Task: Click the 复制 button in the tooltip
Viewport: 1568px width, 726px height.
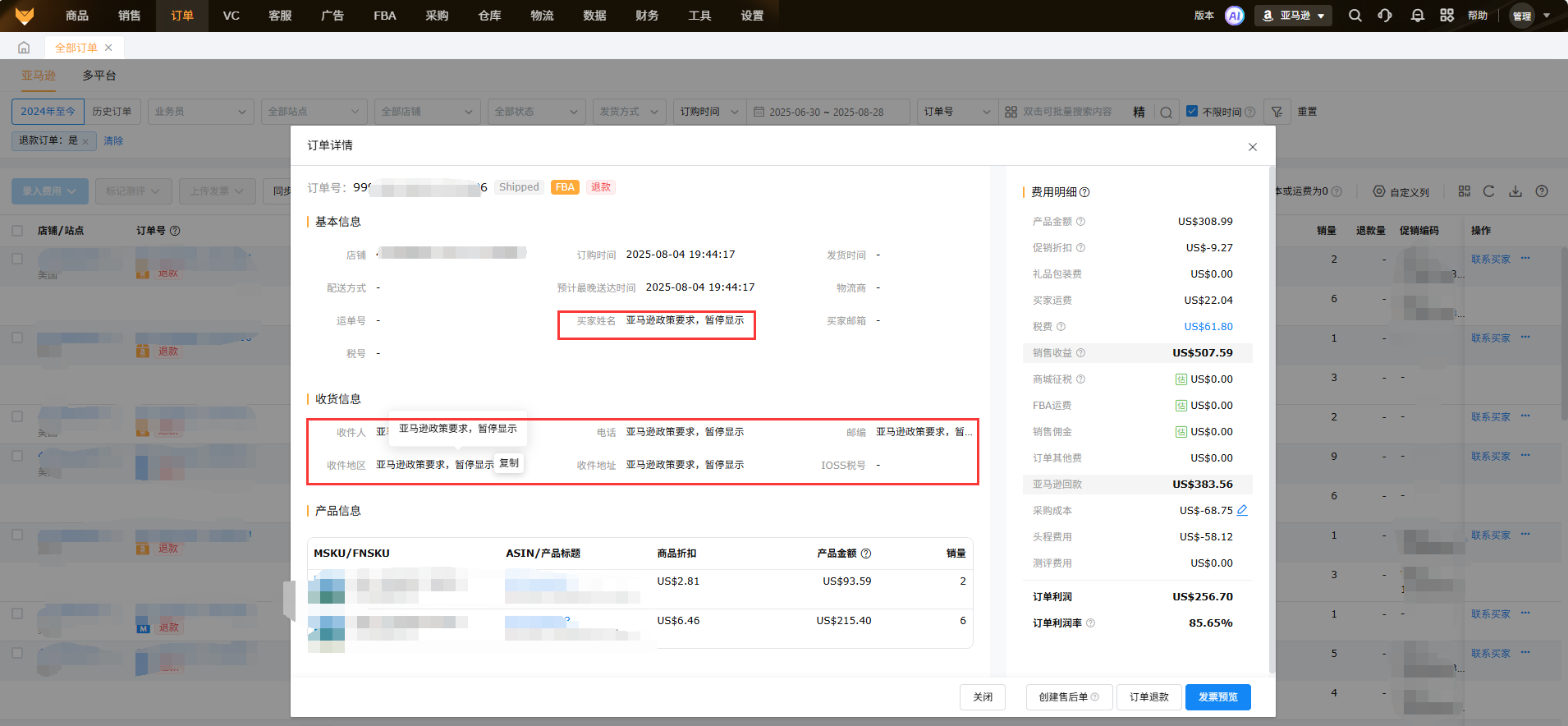Action: click(x=509, y=463)
